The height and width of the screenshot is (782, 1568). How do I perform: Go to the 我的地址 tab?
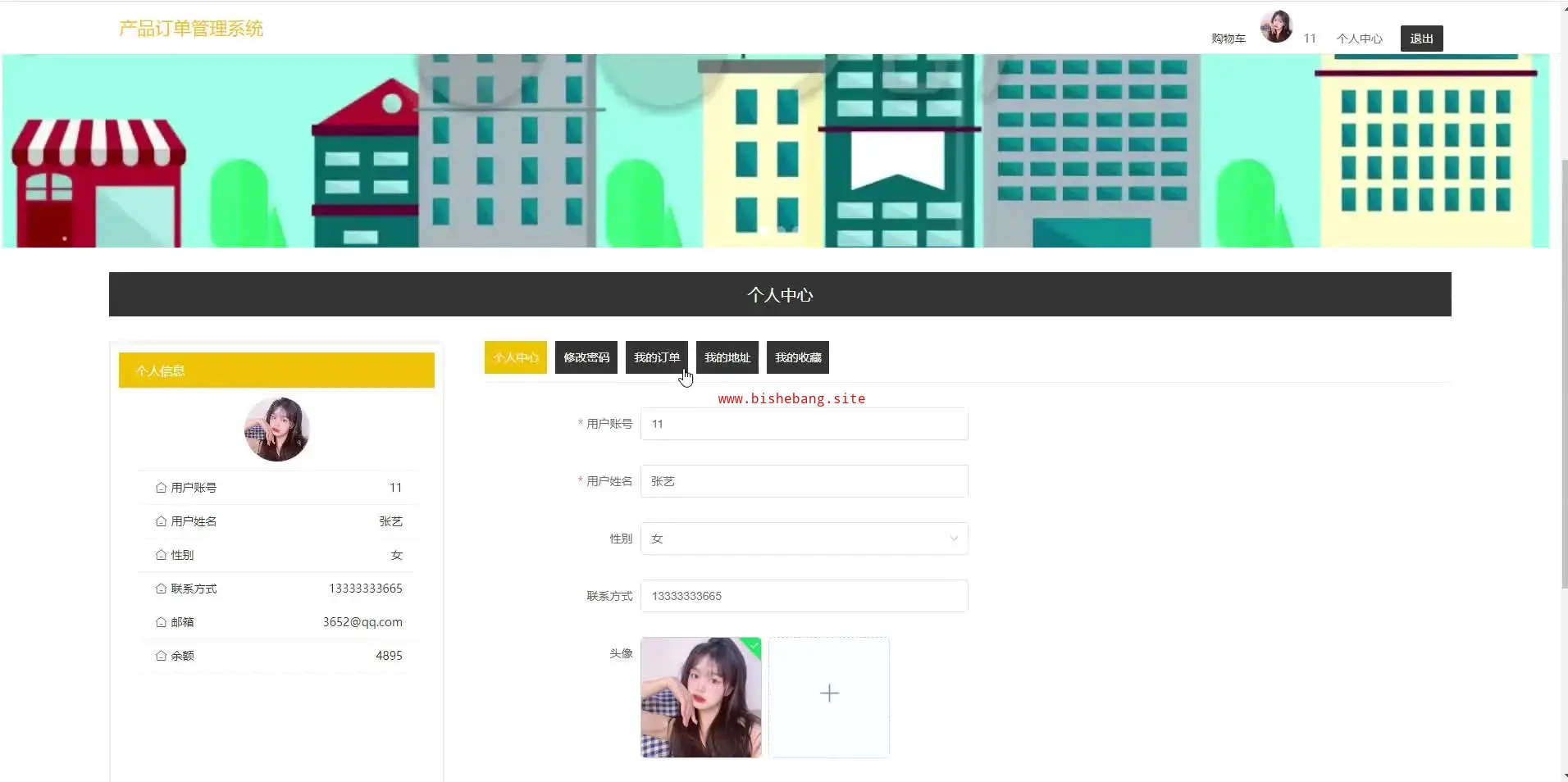point(727,357)
